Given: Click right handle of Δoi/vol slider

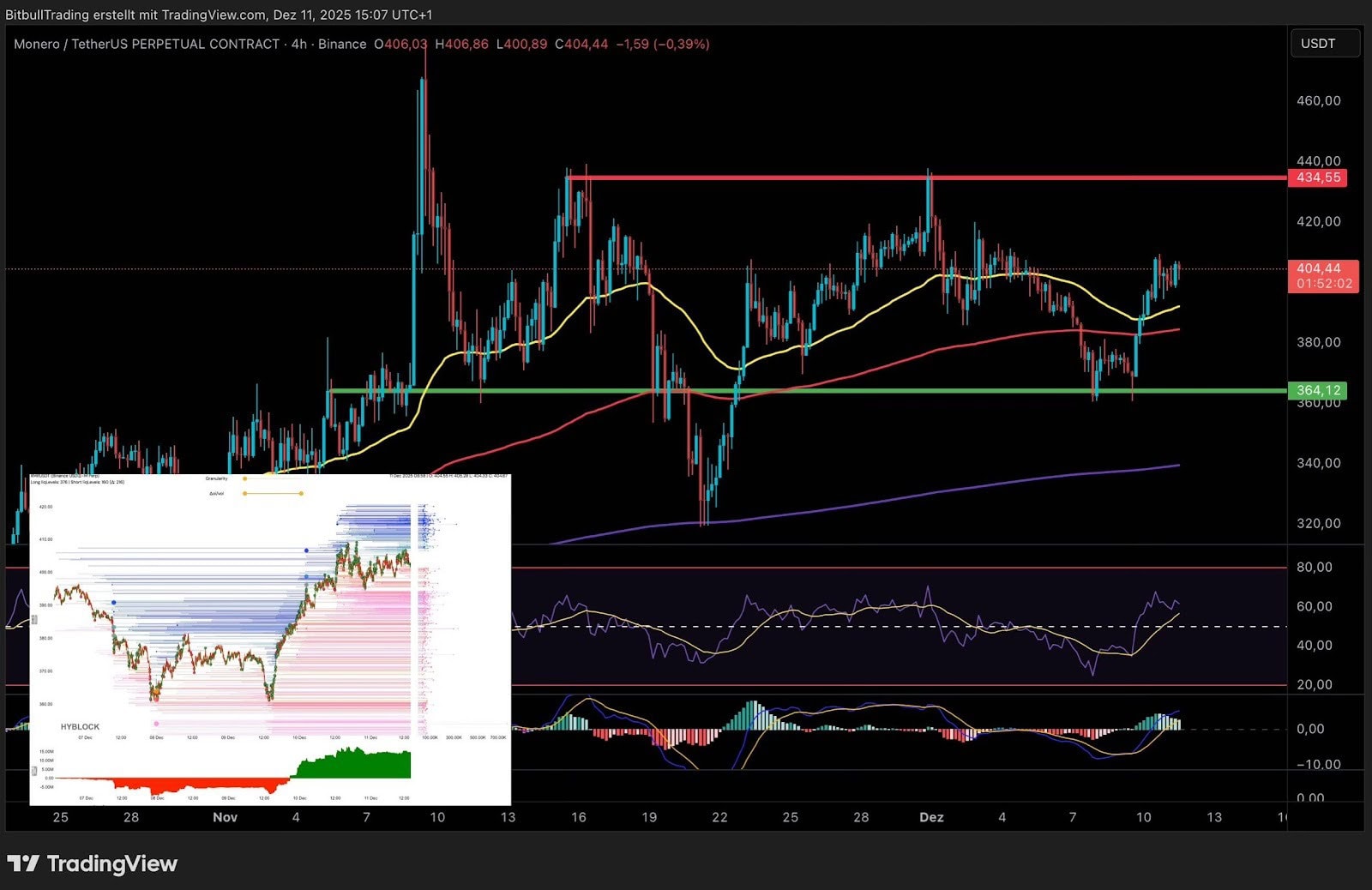Looking at the screenshot, I should [301, 493].
